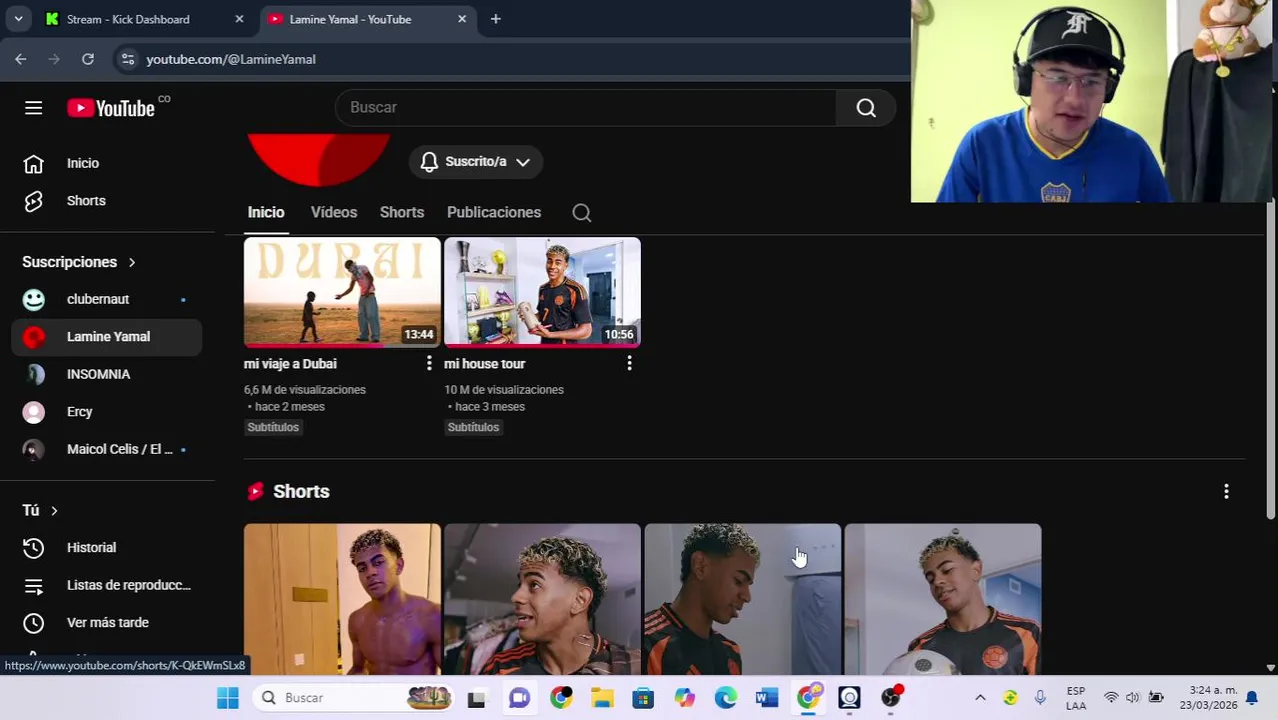Open the Suscrito/a notification dropdown
1278x720 pixels.
pos(476,162)
